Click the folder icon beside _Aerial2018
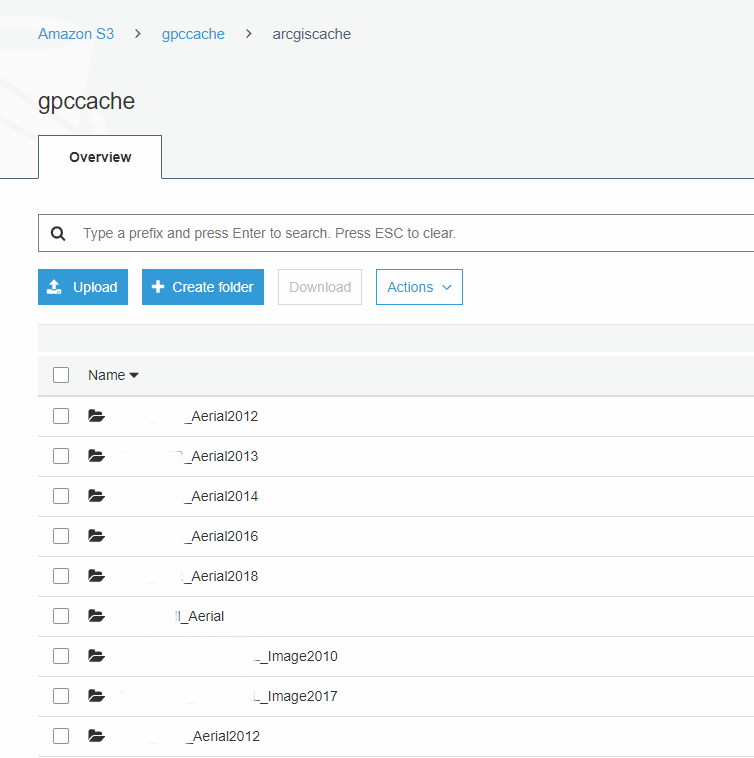Screen dimensions: 754x758 pyautogui.click(x=96, y=576)
